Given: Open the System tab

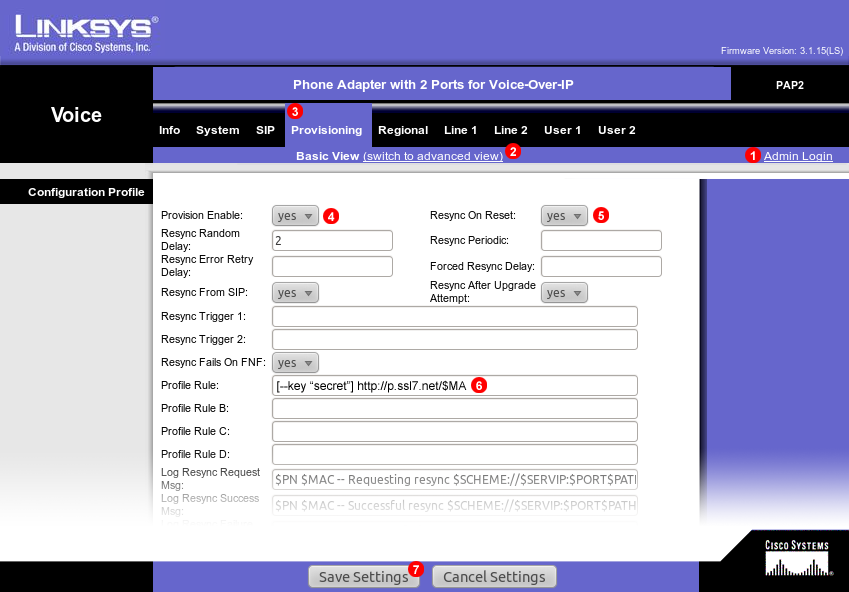Looking at the screenshot, I should tap(217, 129).
